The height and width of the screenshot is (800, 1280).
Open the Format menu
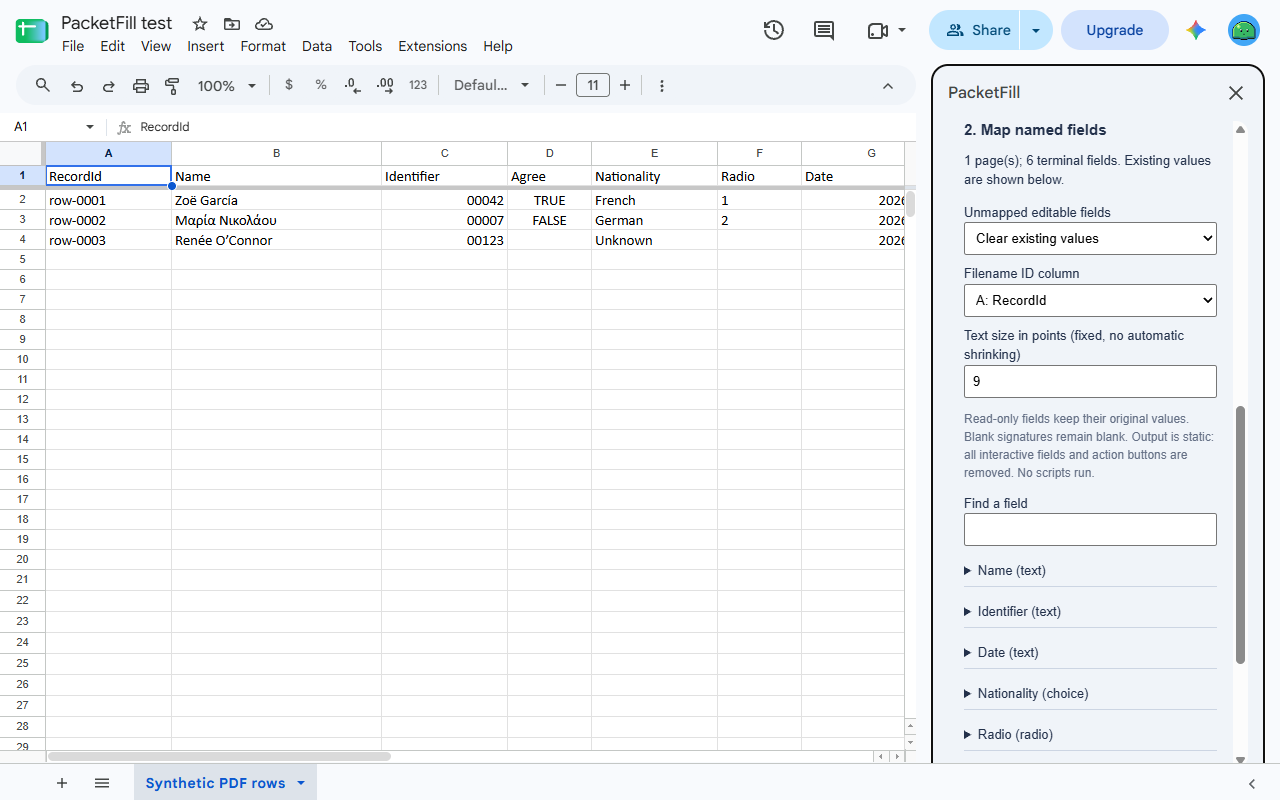263,46
